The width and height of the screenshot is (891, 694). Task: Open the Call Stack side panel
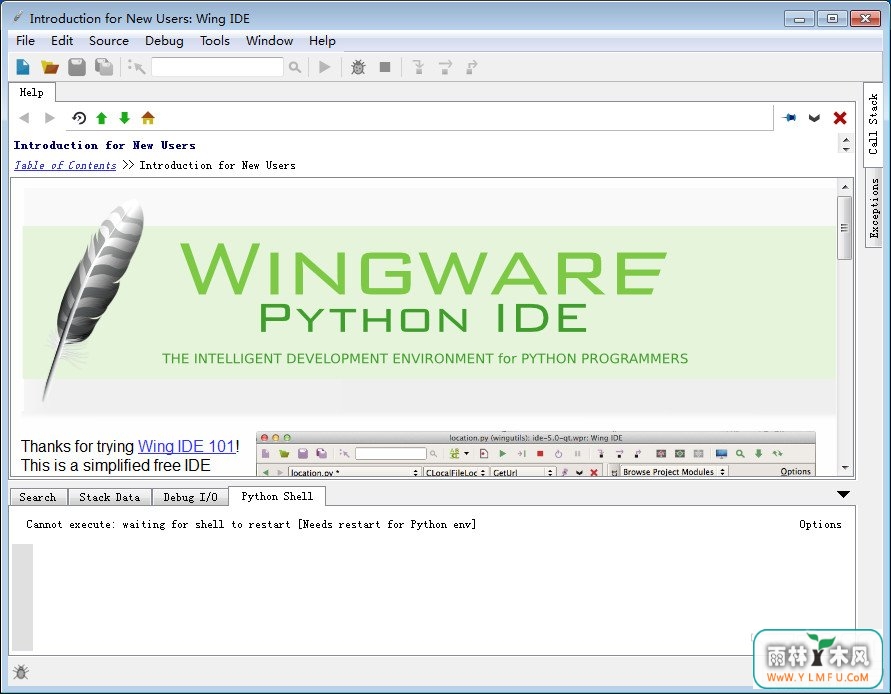click(x=873, y=124)
